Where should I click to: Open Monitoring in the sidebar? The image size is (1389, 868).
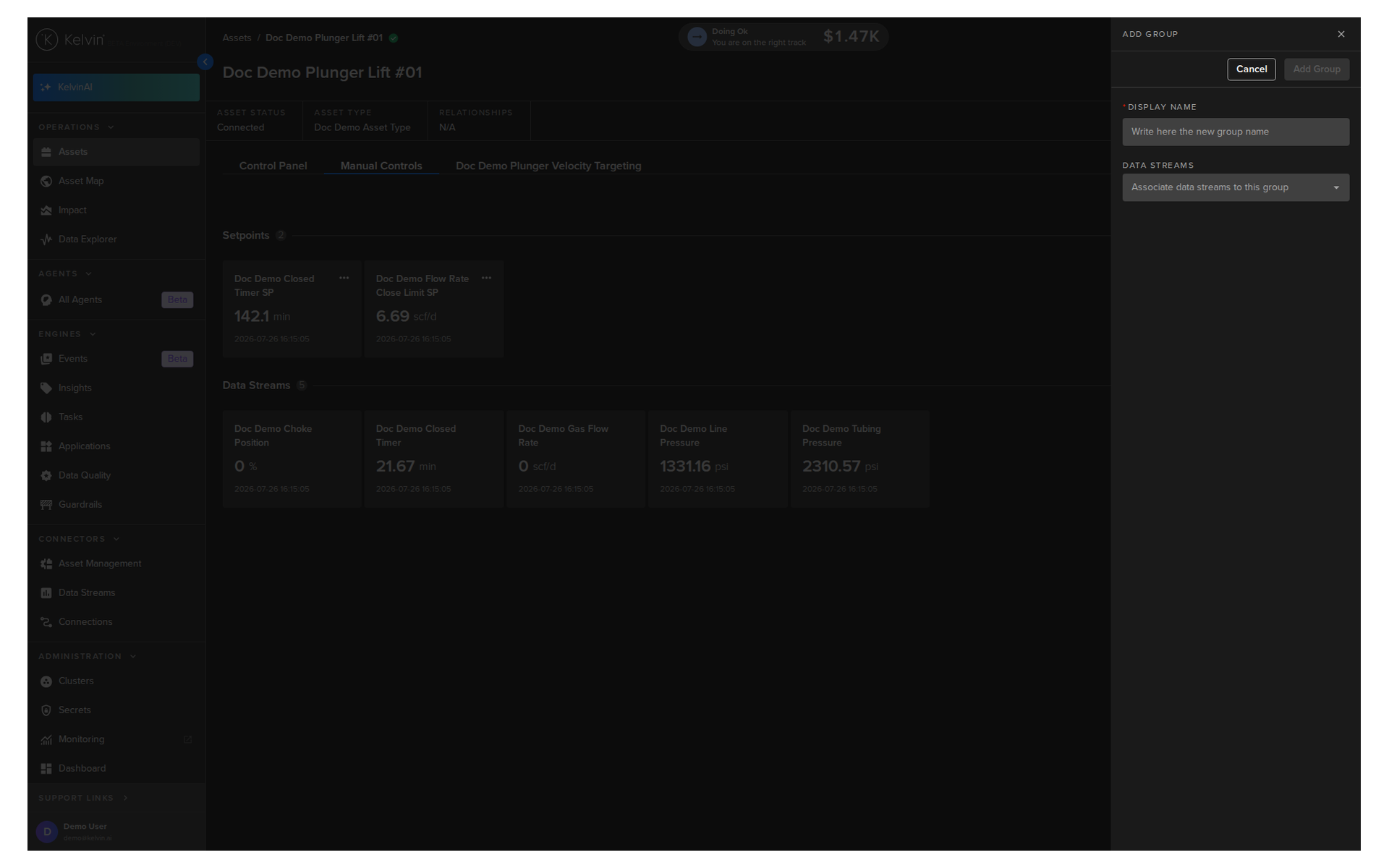116,739
